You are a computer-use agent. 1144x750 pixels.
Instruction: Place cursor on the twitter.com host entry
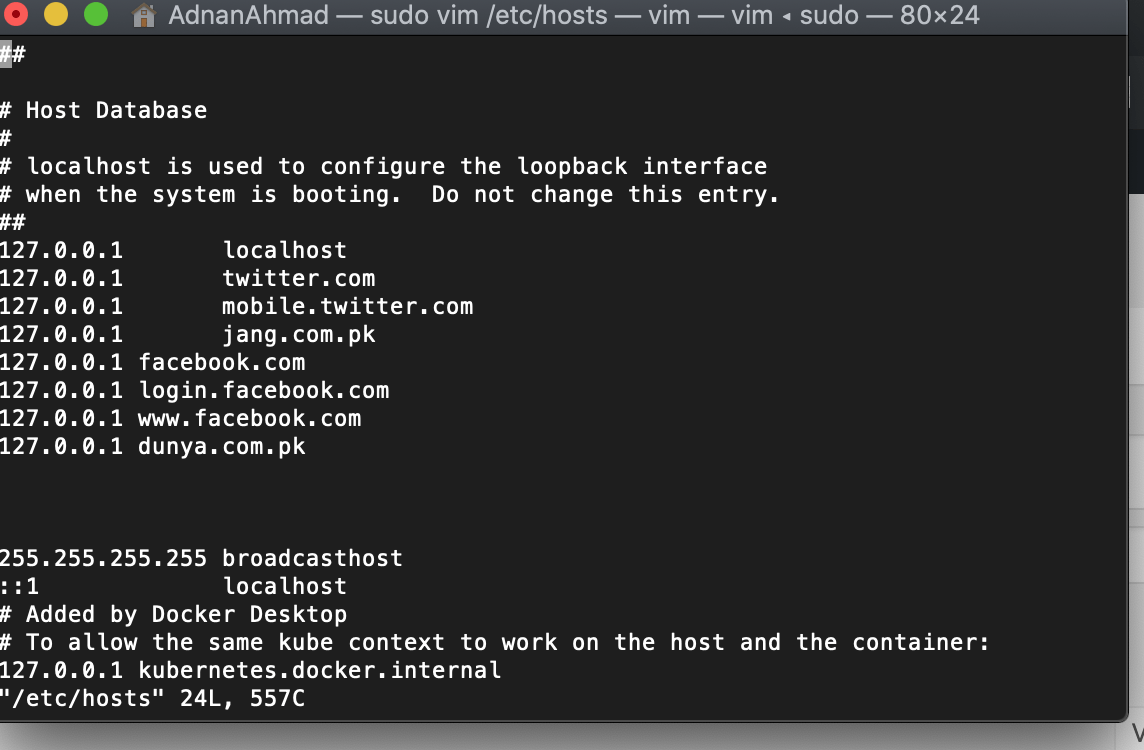[188, 278]
